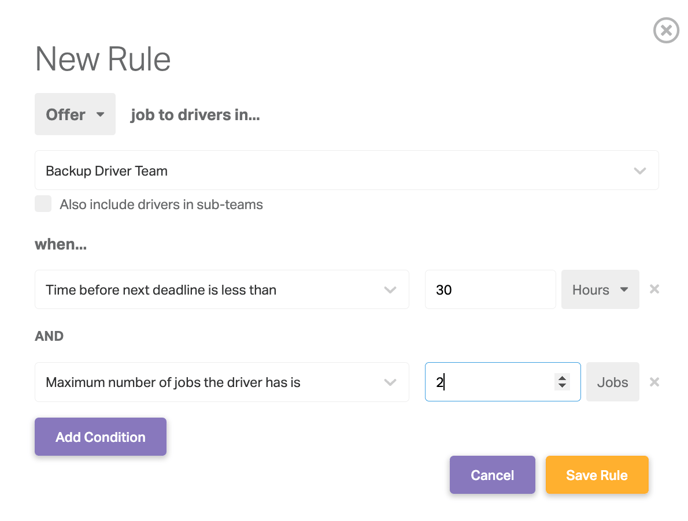Click the Also include drivers in sub-teams label
The height and width of the screenshot is (521, 688).
161,205
